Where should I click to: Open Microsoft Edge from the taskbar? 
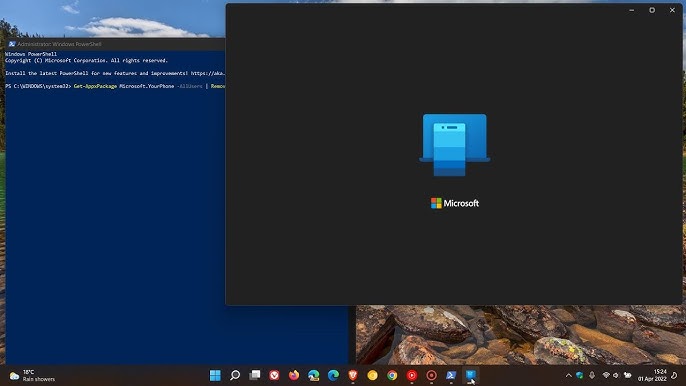pyautogui.click(x=333, y=375)
